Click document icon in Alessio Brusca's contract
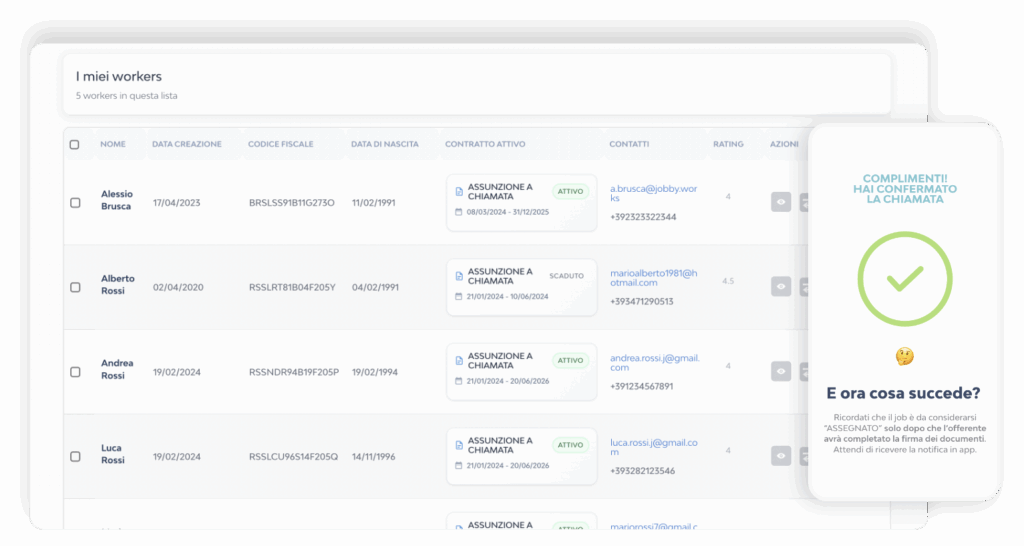The height and width of the screenshot is (546, 1024). pyautogui.click(x=459, y=191)
